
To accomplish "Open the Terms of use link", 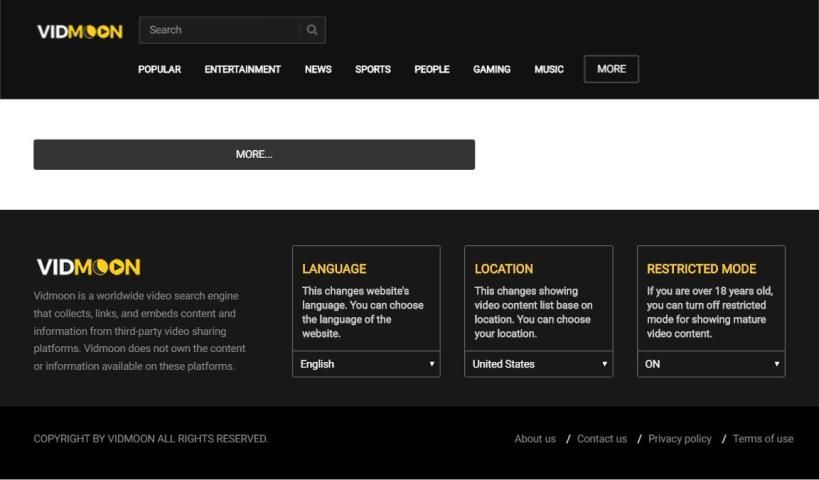I will 763,439.
